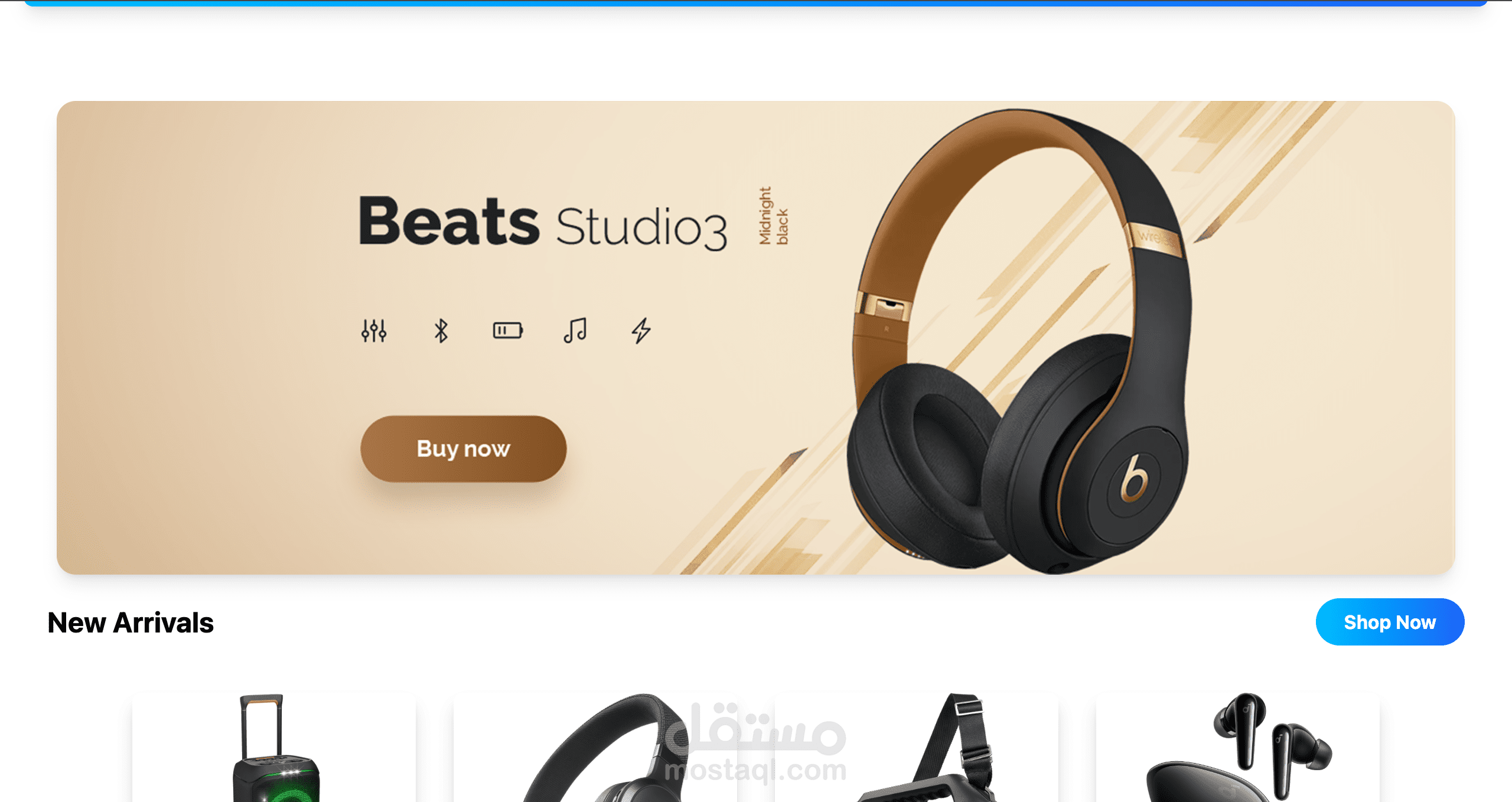Open the strap speaker product card

[x=917, y=747]
